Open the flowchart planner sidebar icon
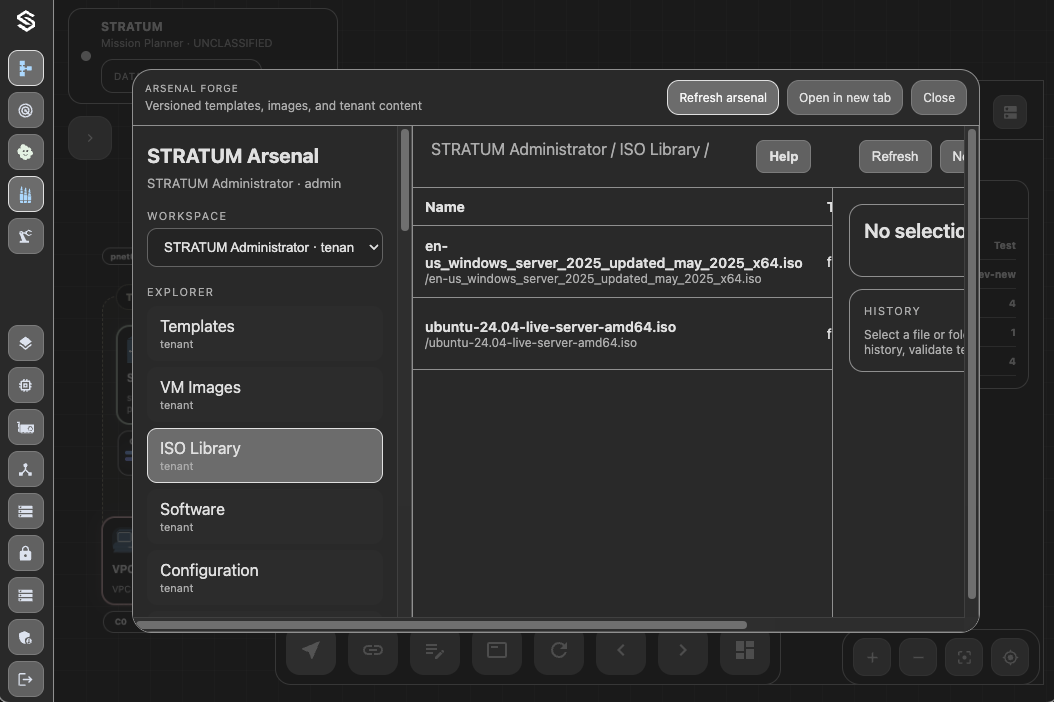Viewport: 1054px width, 702px height. [x=26, y=68]
